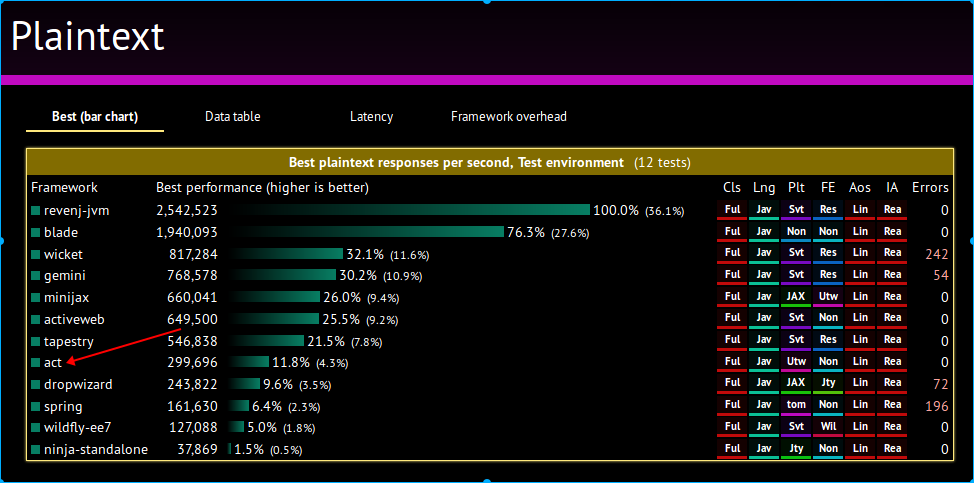Click the 2,542,523 performance value
This screenshot has width=974, height=483.
click(187, 211)
